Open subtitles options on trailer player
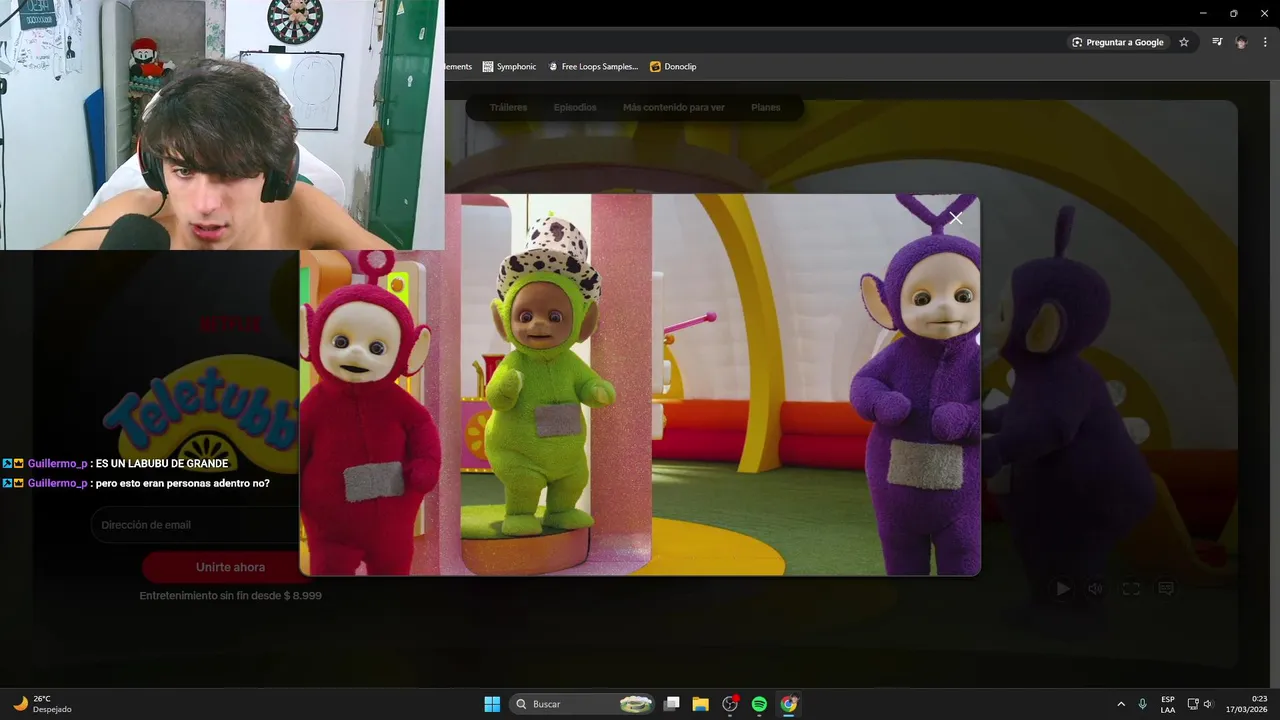 (x=1166, y=589)
